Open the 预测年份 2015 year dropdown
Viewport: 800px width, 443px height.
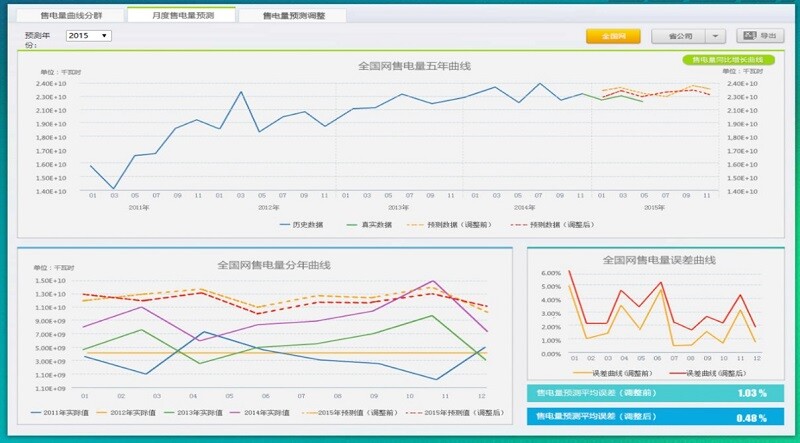coord(88,36)
